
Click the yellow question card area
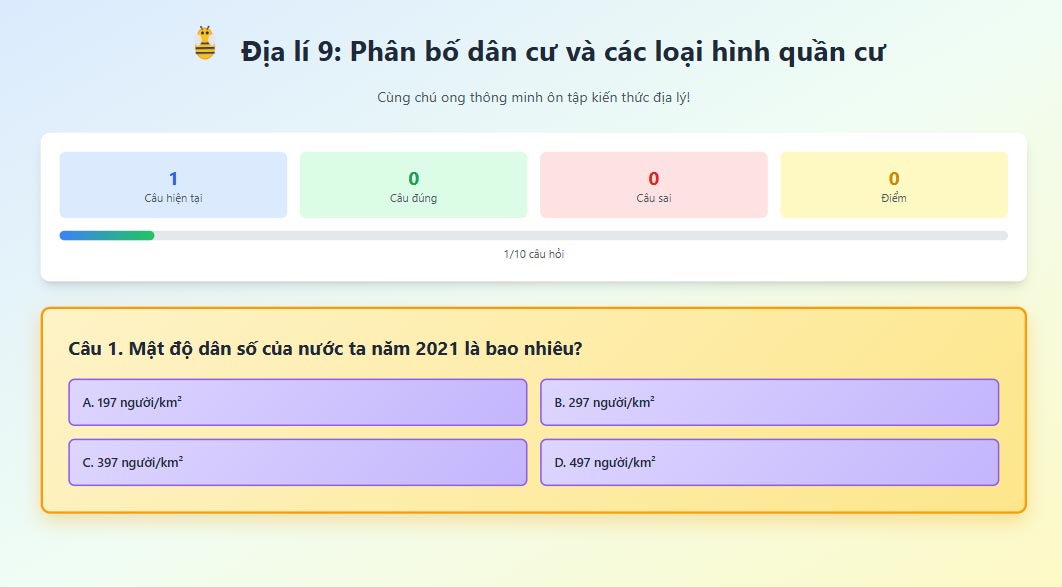point(531,410)
